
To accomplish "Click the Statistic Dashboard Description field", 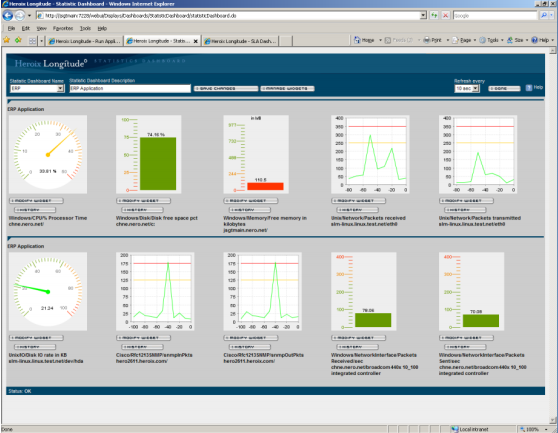I will [x=130, y=88].
